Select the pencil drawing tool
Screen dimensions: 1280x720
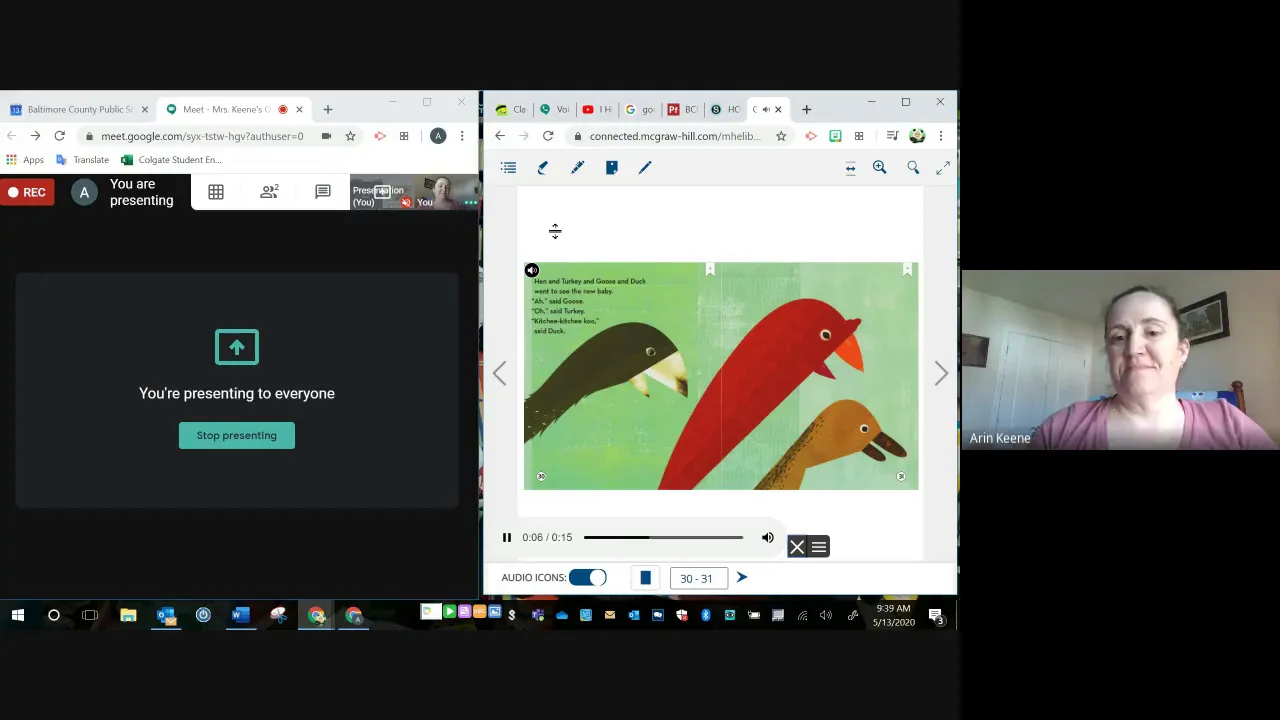[577, 168]
